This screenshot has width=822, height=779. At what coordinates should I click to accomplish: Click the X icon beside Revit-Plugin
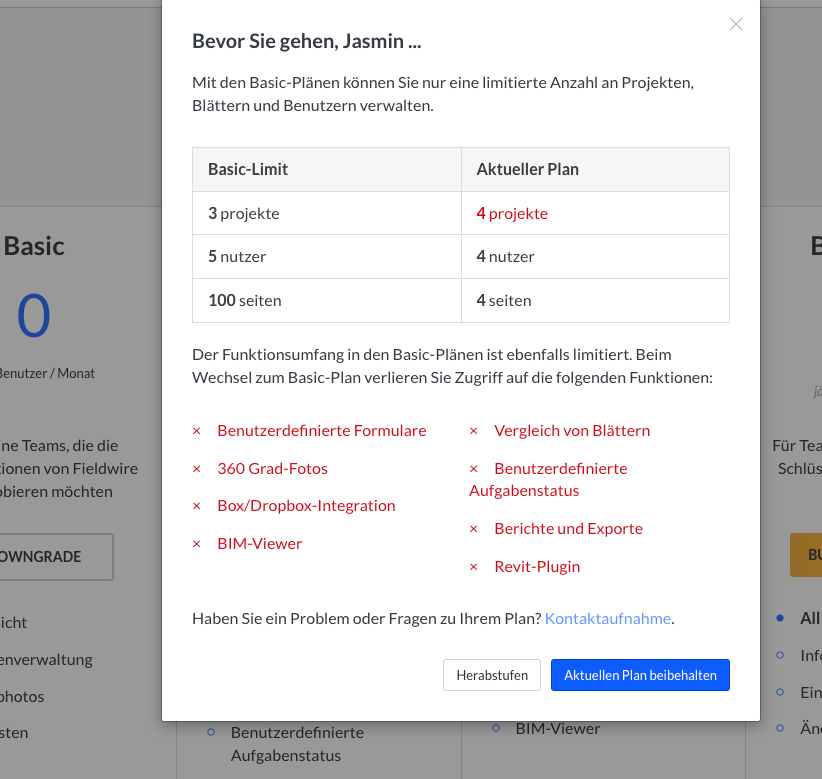[474, 567]
